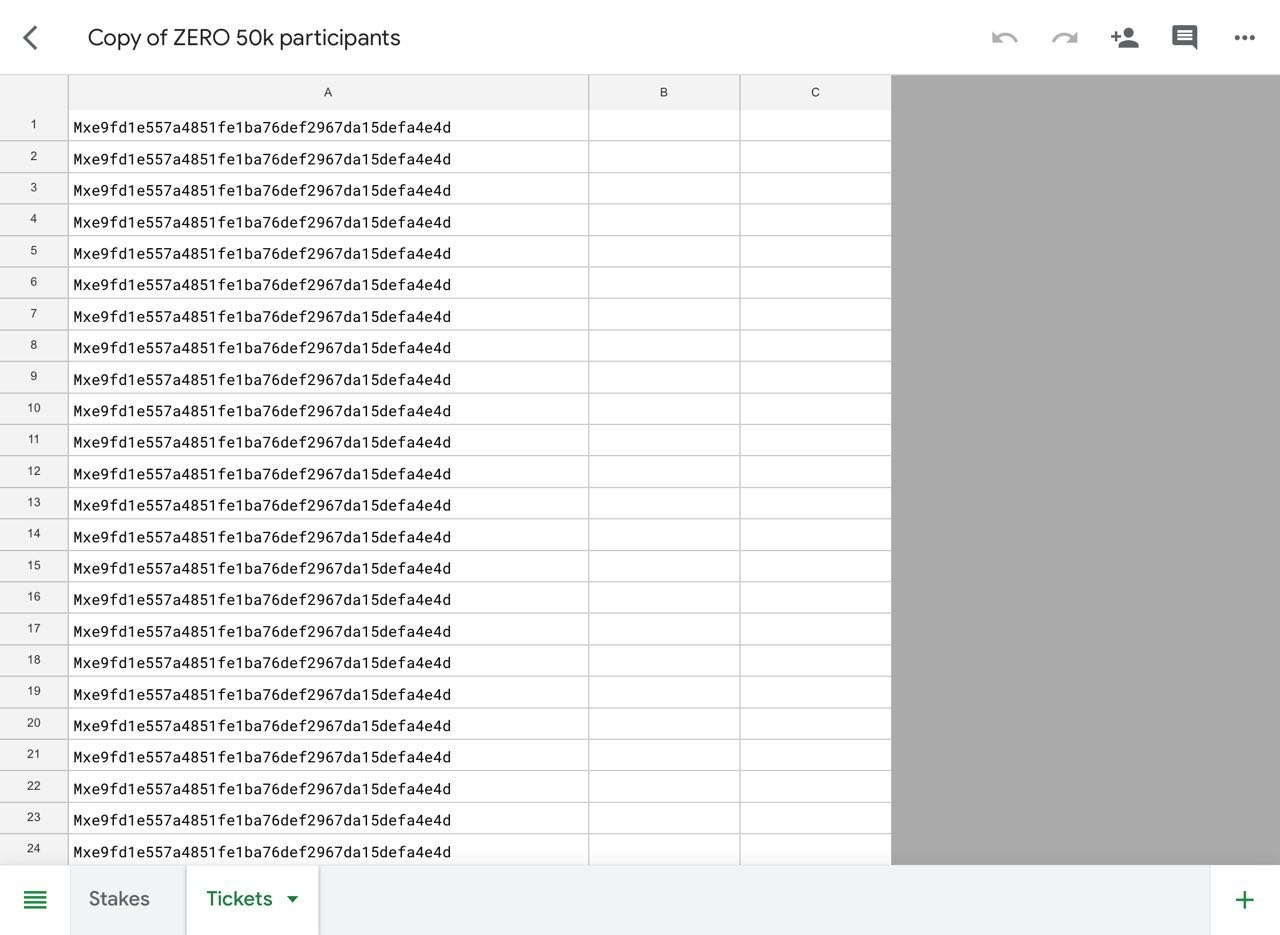Select row 17 header

(34, 629)
